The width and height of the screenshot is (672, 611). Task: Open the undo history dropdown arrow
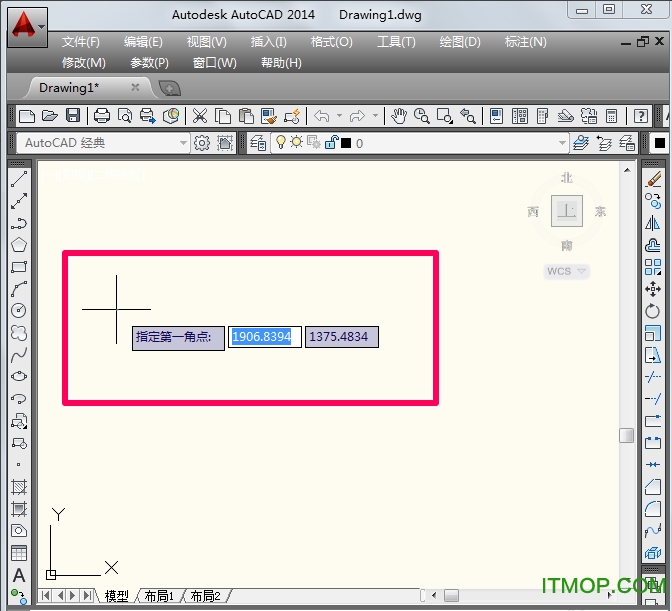pos(339,116)
